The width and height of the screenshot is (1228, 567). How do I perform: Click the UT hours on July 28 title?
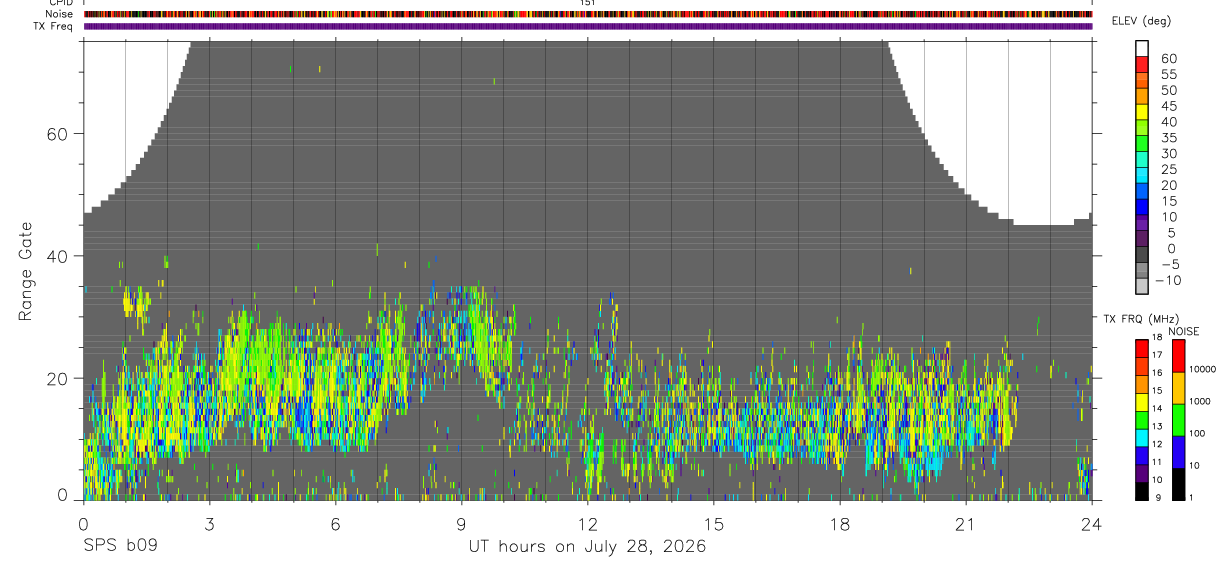coord(587,547)
